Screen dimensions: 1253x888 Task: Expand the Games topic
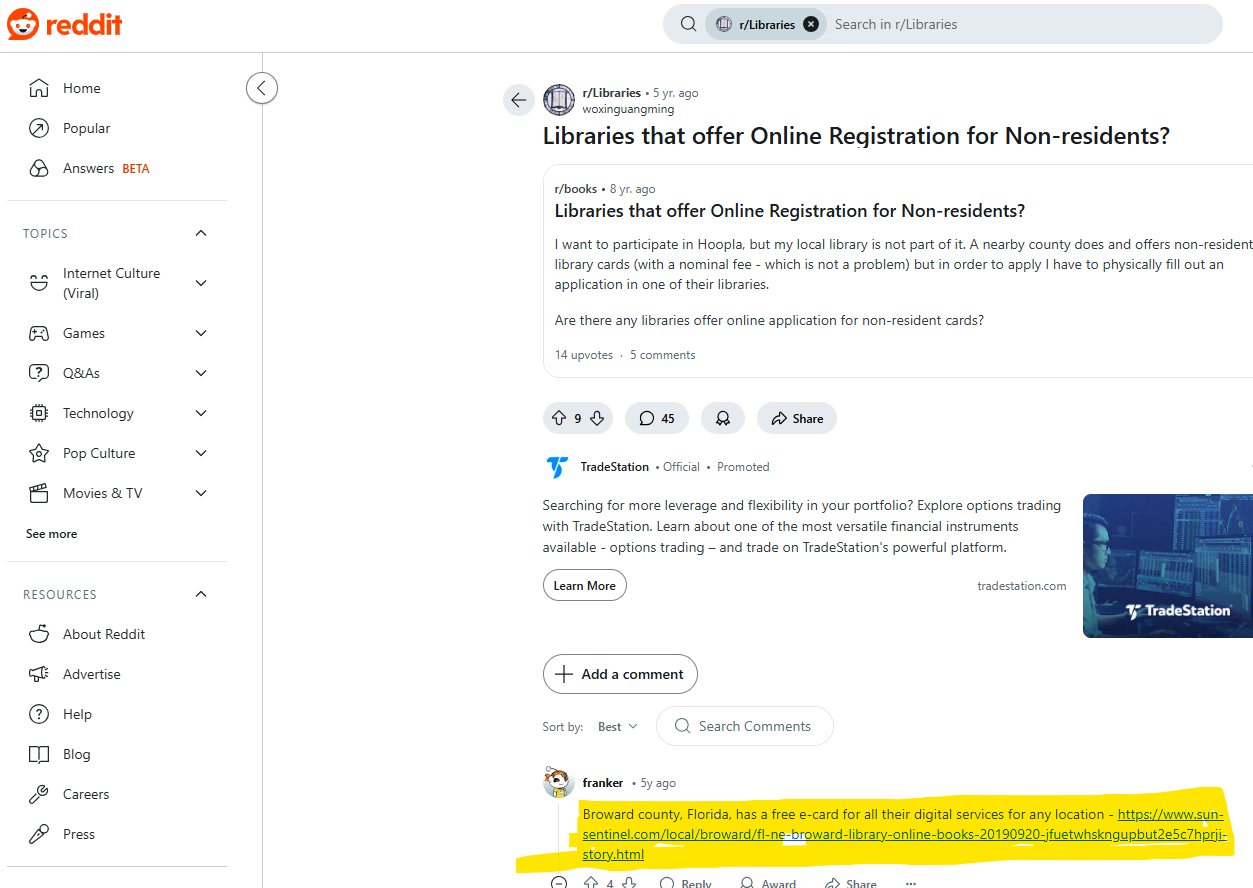(x=201, y=333)
